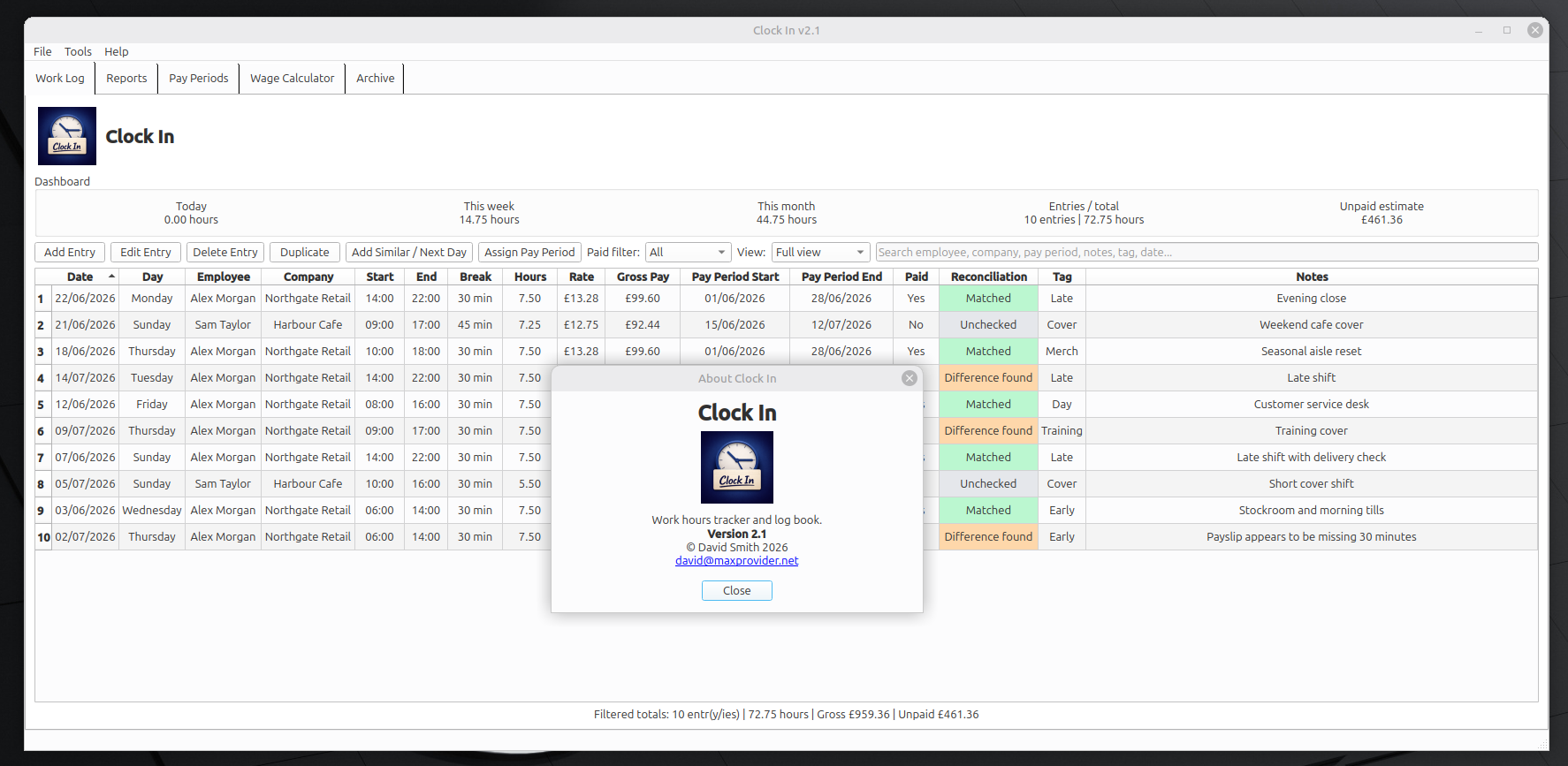This screenshot has width=1568, height=766.
Task: Click the 'Customer service desk' notes cell
Action: pos(1312,405)
